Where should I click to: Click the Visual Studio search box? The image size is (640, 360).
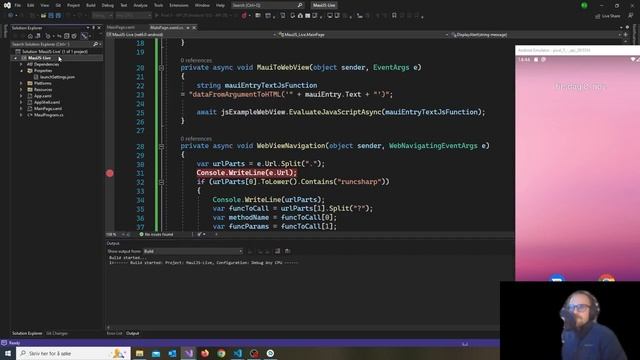[x=267, y=5]
